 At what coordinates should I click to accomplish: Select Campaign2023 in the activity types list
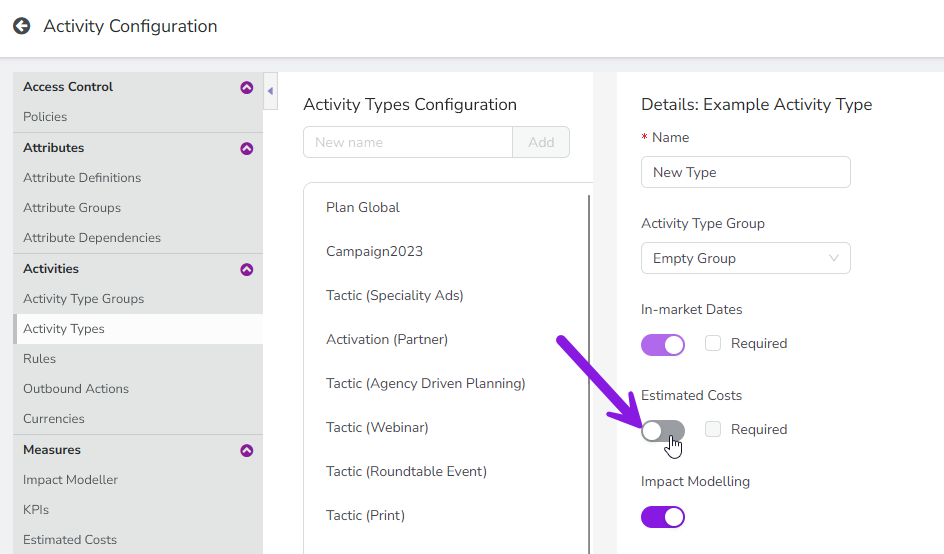pyautogui.click(x=374, y=251)
